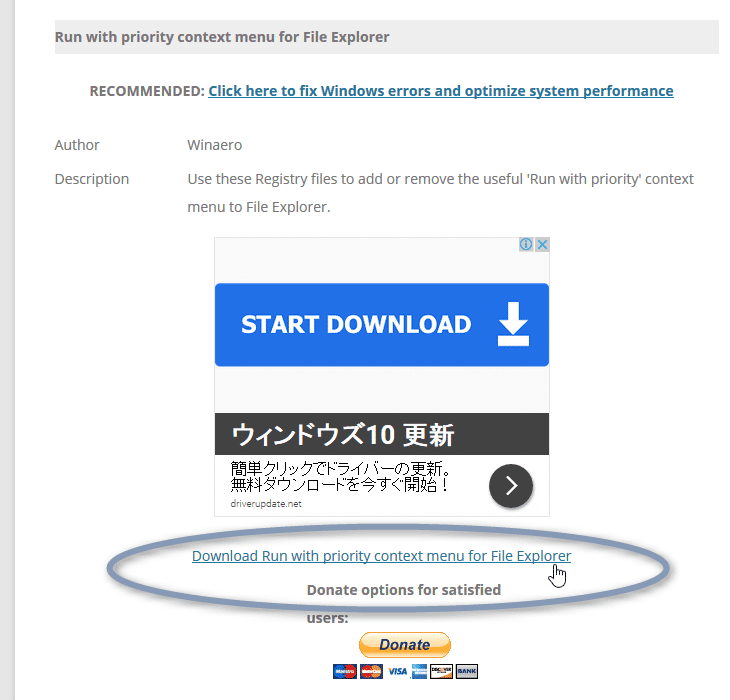
Task: Open the fix Windows errors recommended link
Action: pyautogui.click(x=440, y=91)
